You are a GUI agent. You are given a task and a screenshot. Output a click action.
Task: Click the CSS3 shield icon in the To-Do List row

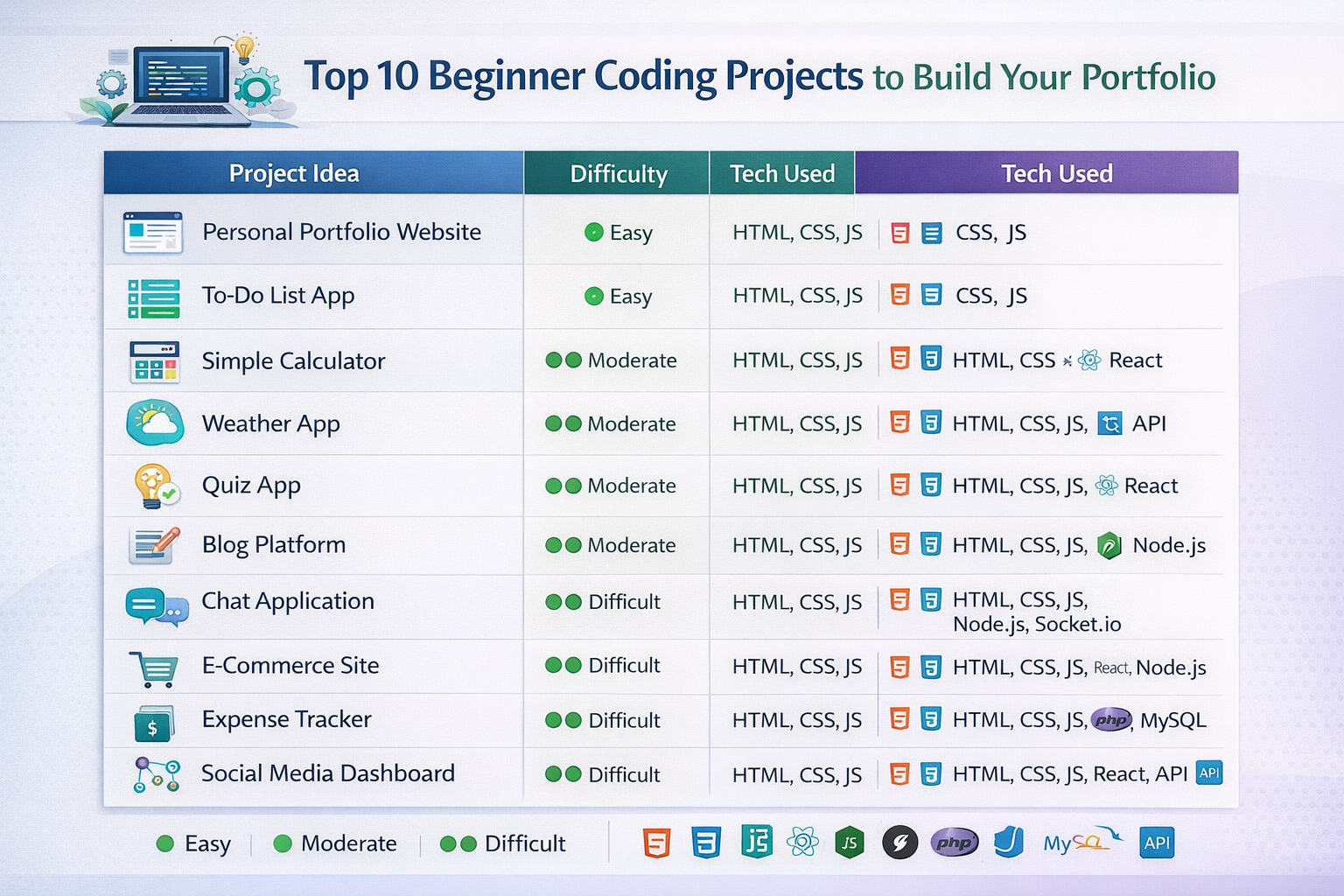click(x=931, y=296)
